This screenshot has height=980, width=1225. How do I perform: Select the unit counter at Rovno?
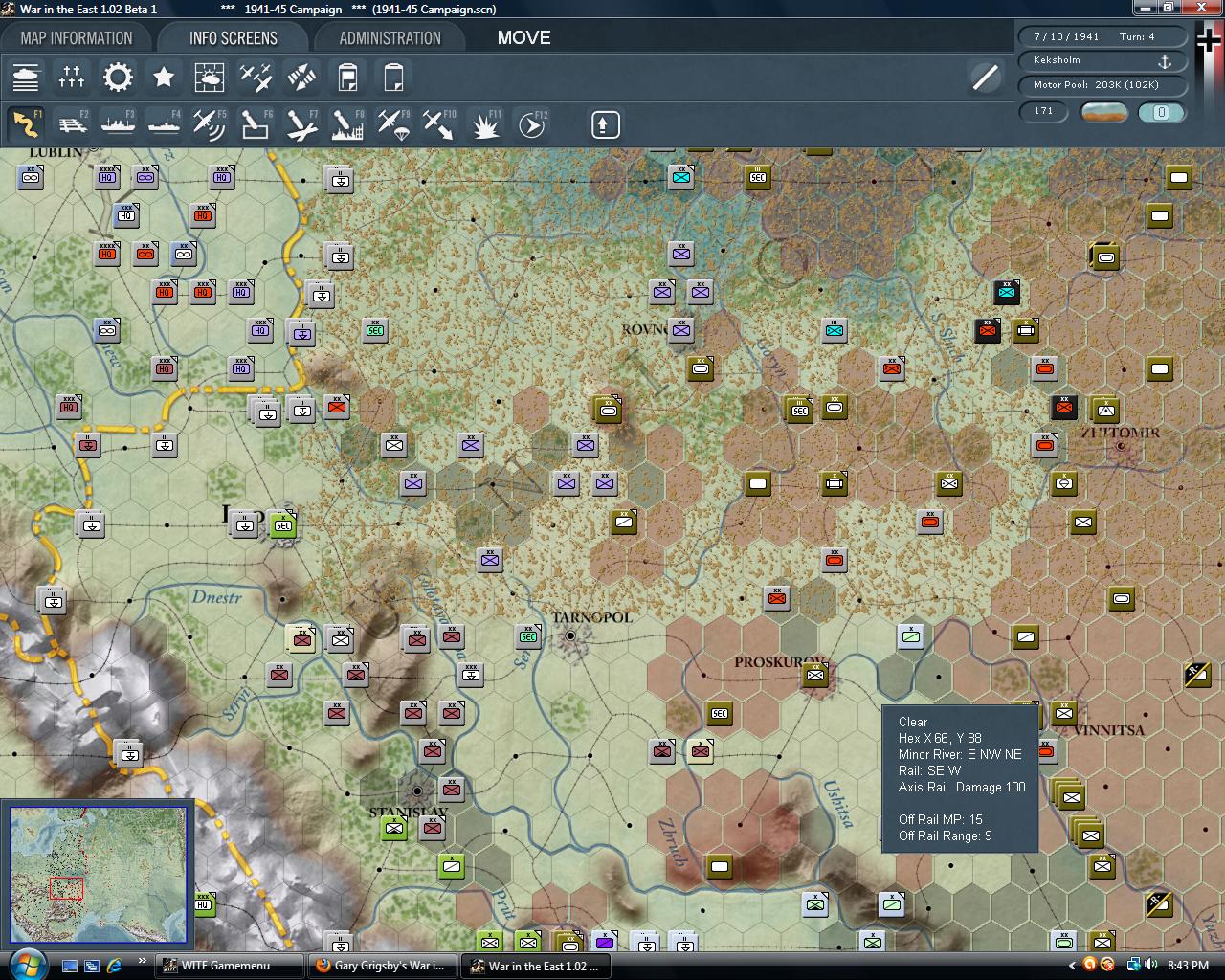click(681, 330)
